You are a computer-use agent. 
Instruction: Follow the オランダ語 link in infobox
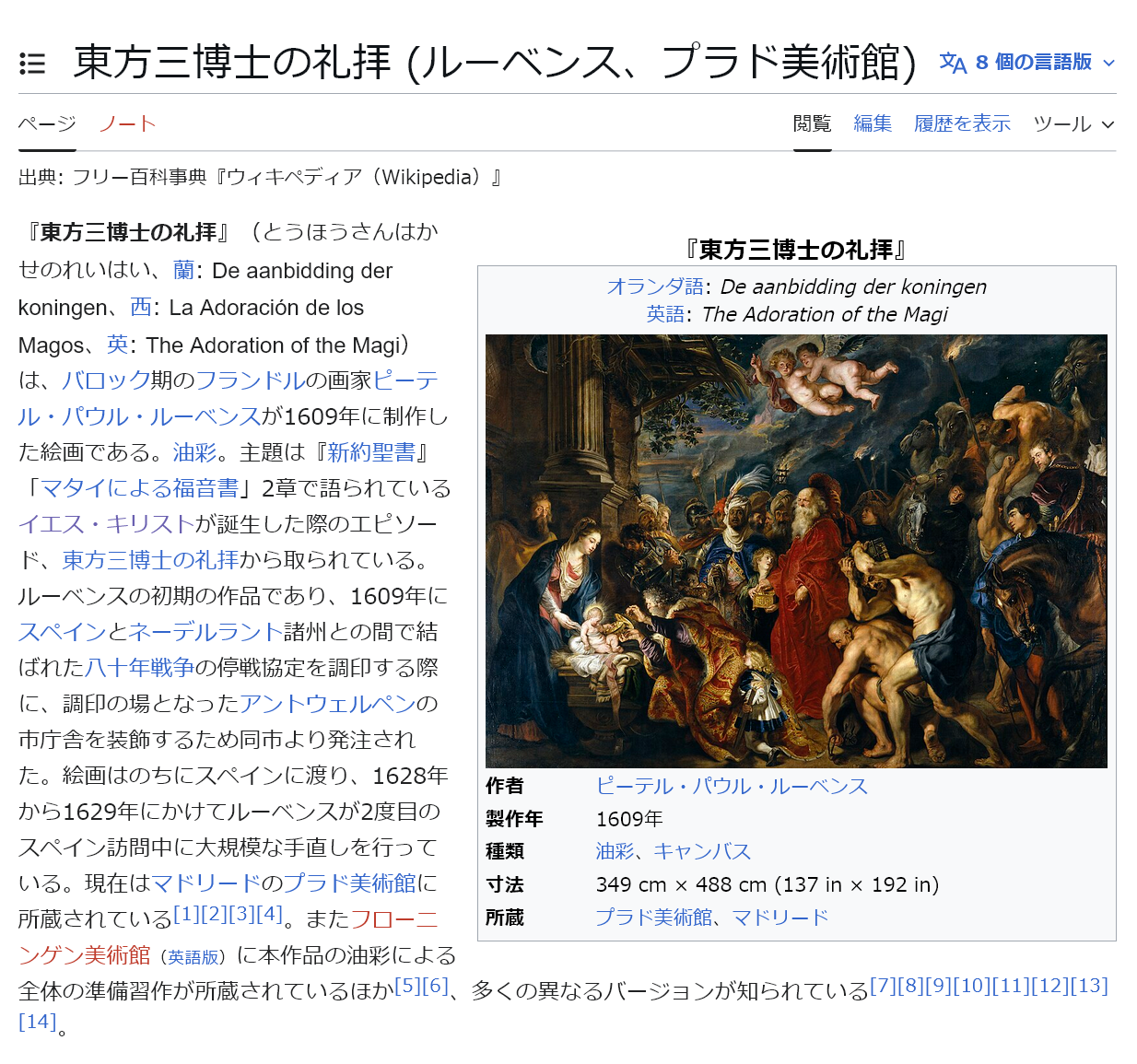pyautogui.click(x=655, y=286)
